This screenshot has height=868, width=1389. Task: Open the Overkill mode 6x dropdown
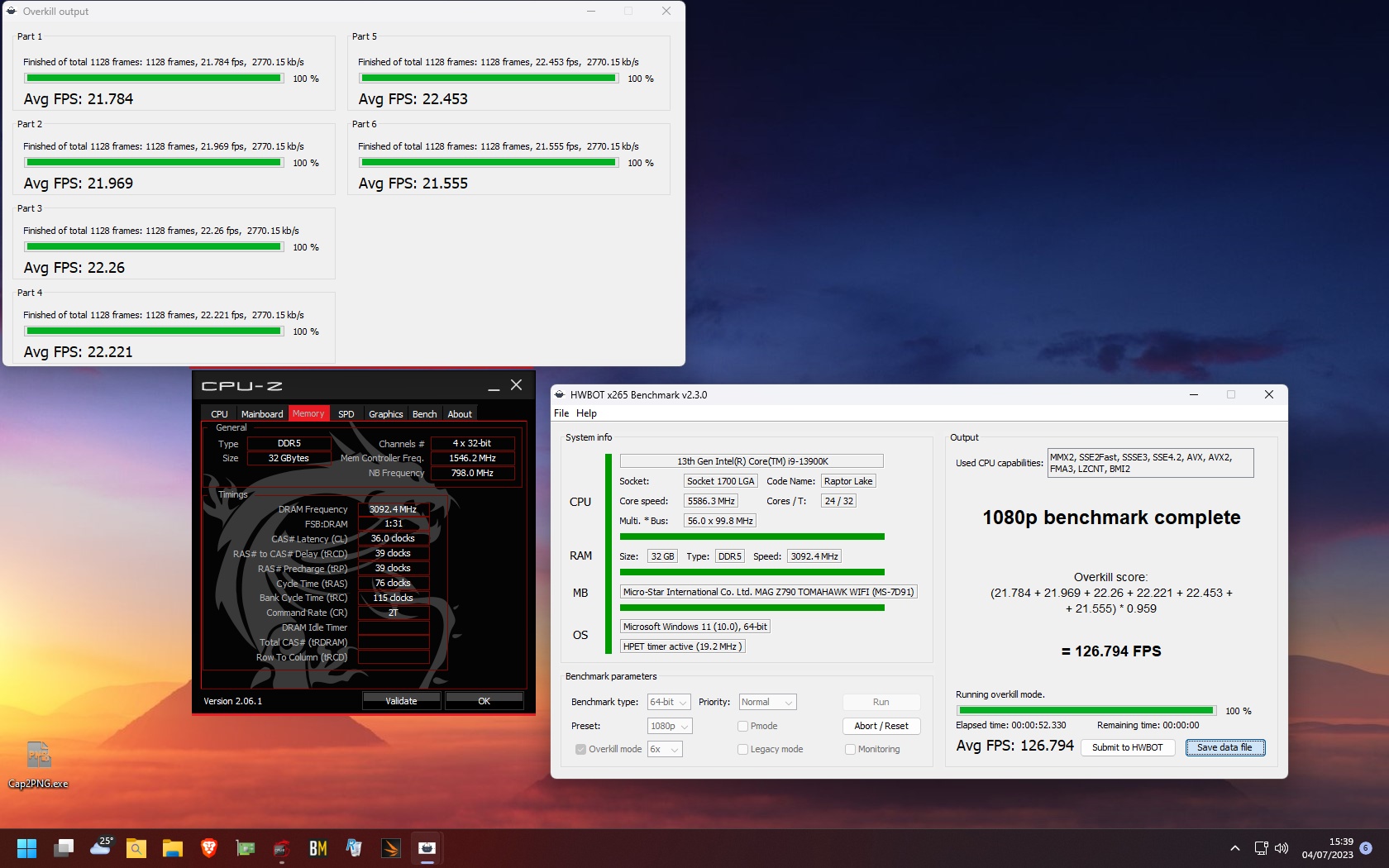click(665, 749)
